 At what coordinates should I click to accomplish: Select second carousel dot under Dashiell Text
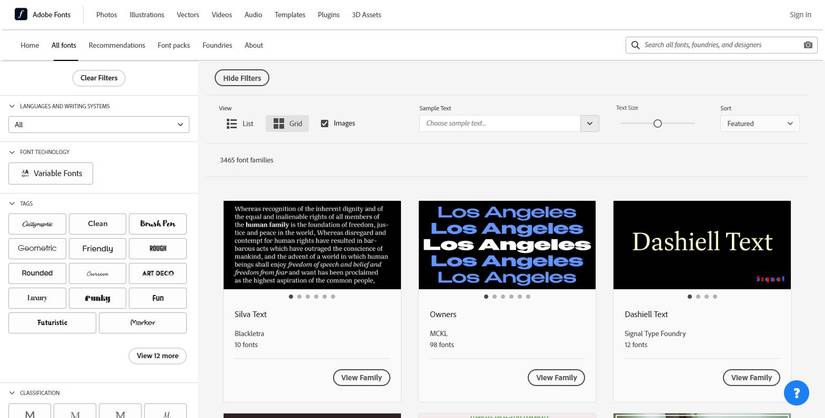point(698,297)
